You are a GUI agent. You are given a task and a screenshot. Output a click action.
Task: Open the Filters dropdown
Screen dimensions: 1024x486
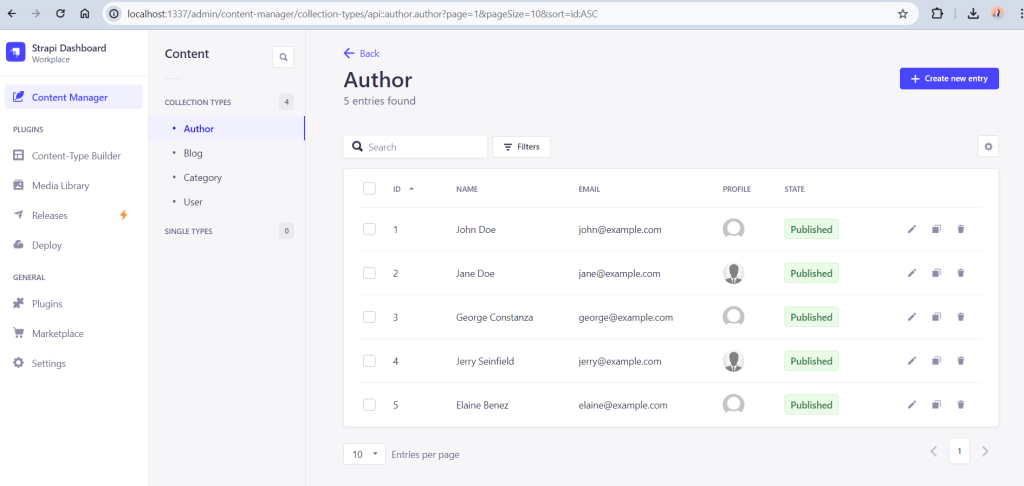coord(521,147)
